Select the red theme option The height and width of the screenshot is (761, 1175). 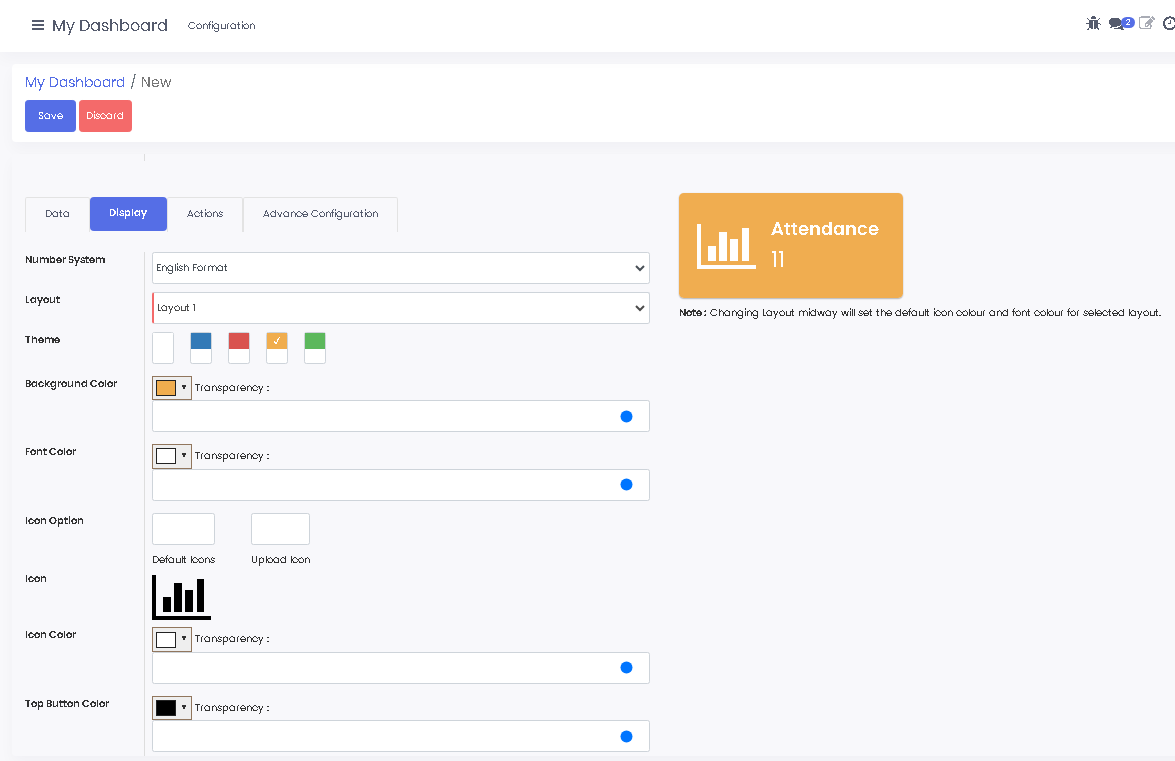click(239, 348)
